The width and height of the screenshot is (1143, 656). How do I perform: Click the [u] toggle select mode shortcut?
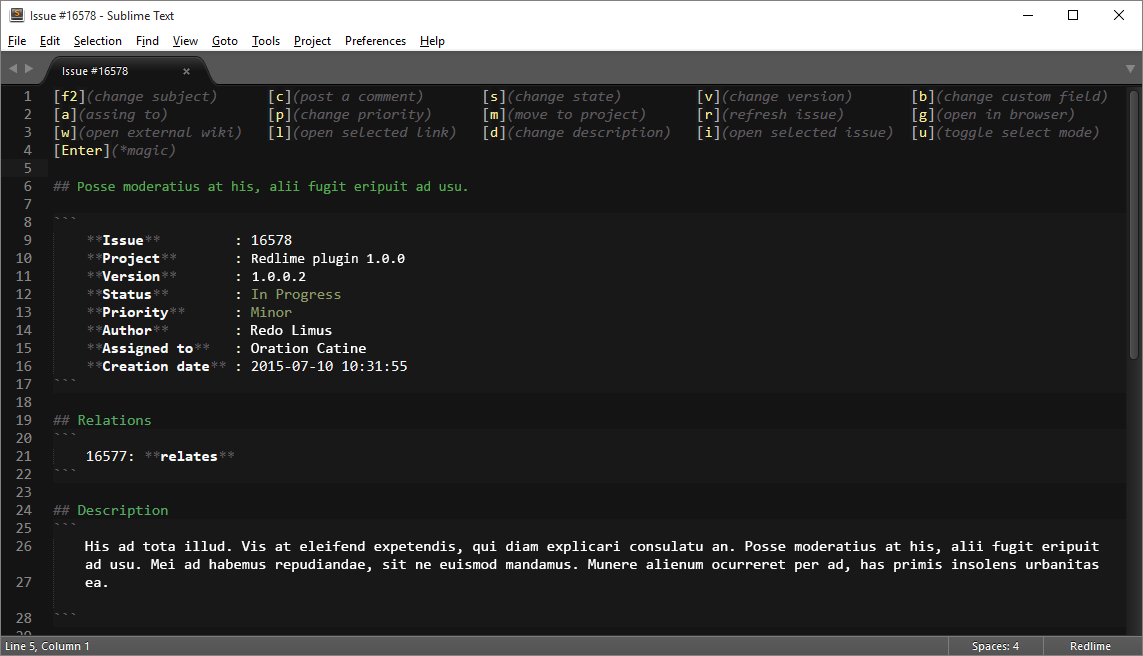pos(1006,133)
